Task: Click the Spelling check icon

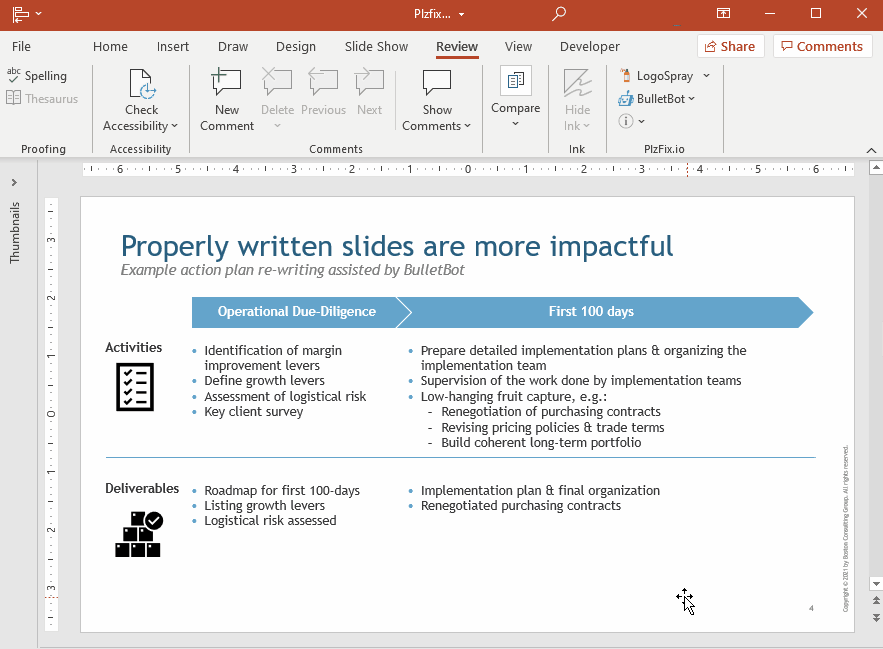Action: point(14,76)
